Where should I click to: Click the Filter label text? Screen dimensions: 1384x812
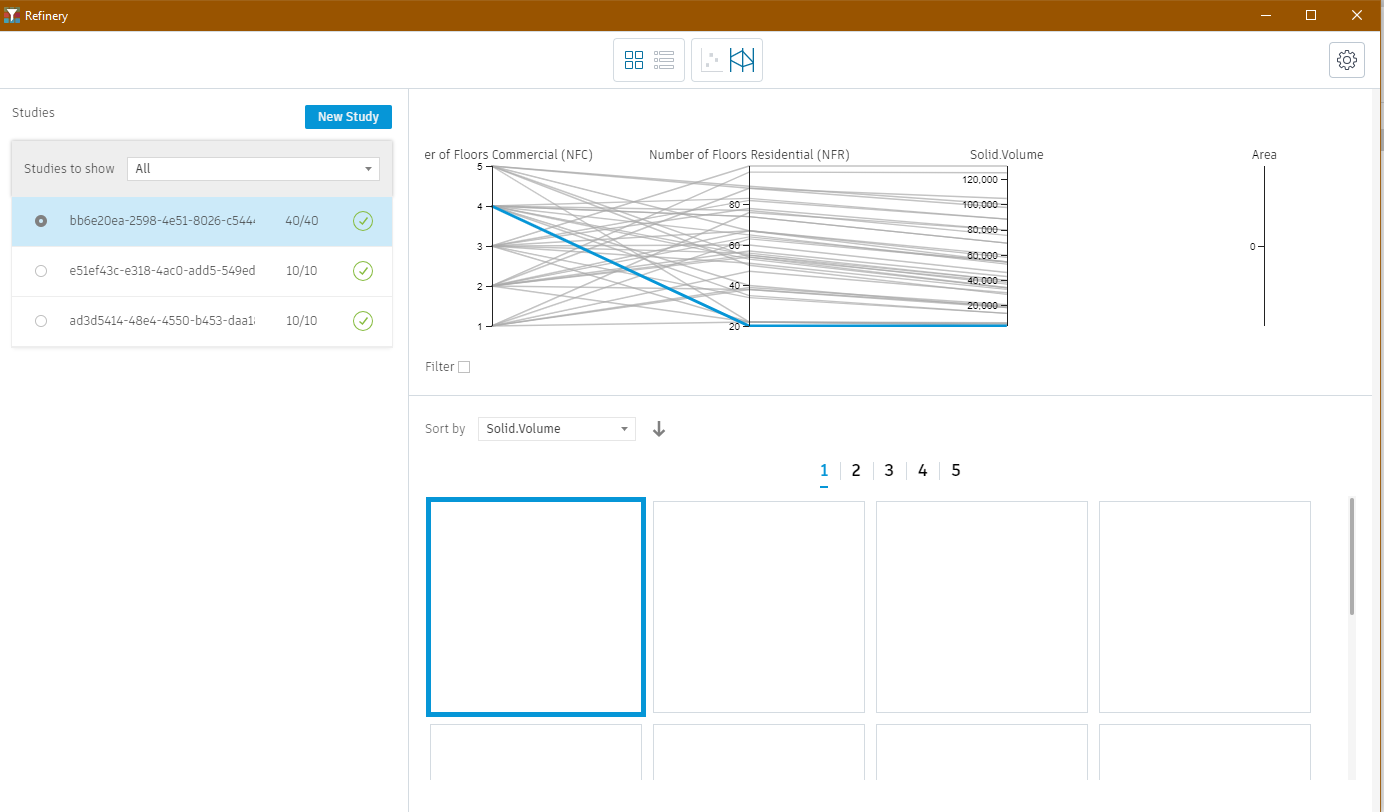[440, 367]
